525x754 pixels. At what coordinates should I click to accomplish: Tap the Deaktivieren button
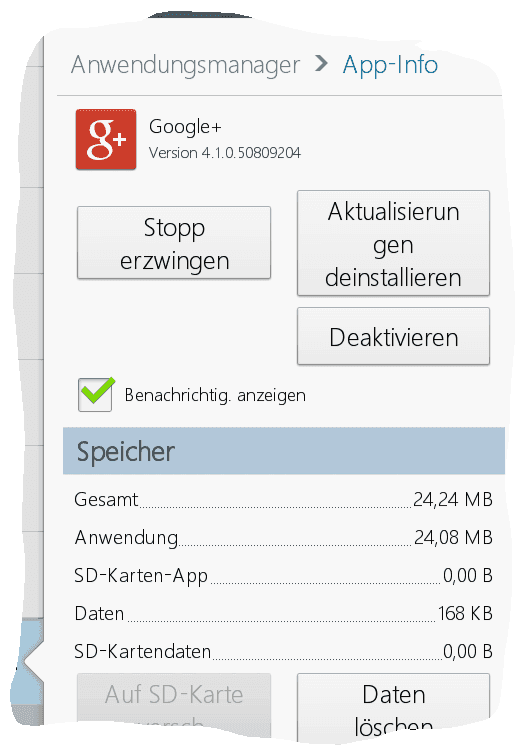pyautogui.click(x=393, y=337)
